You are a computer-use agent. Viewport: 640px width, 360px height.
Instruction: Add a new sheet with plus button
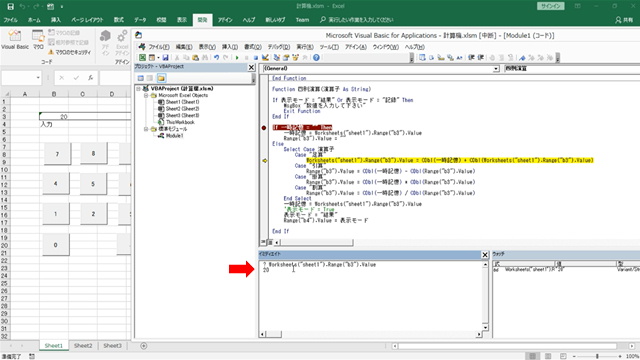144,346
